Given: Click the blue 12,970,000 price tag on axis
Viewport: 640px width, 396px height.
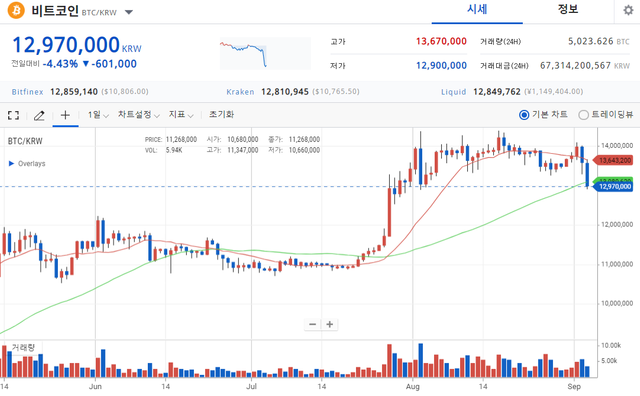Looking at the screenshot, I should click(613, 187).
